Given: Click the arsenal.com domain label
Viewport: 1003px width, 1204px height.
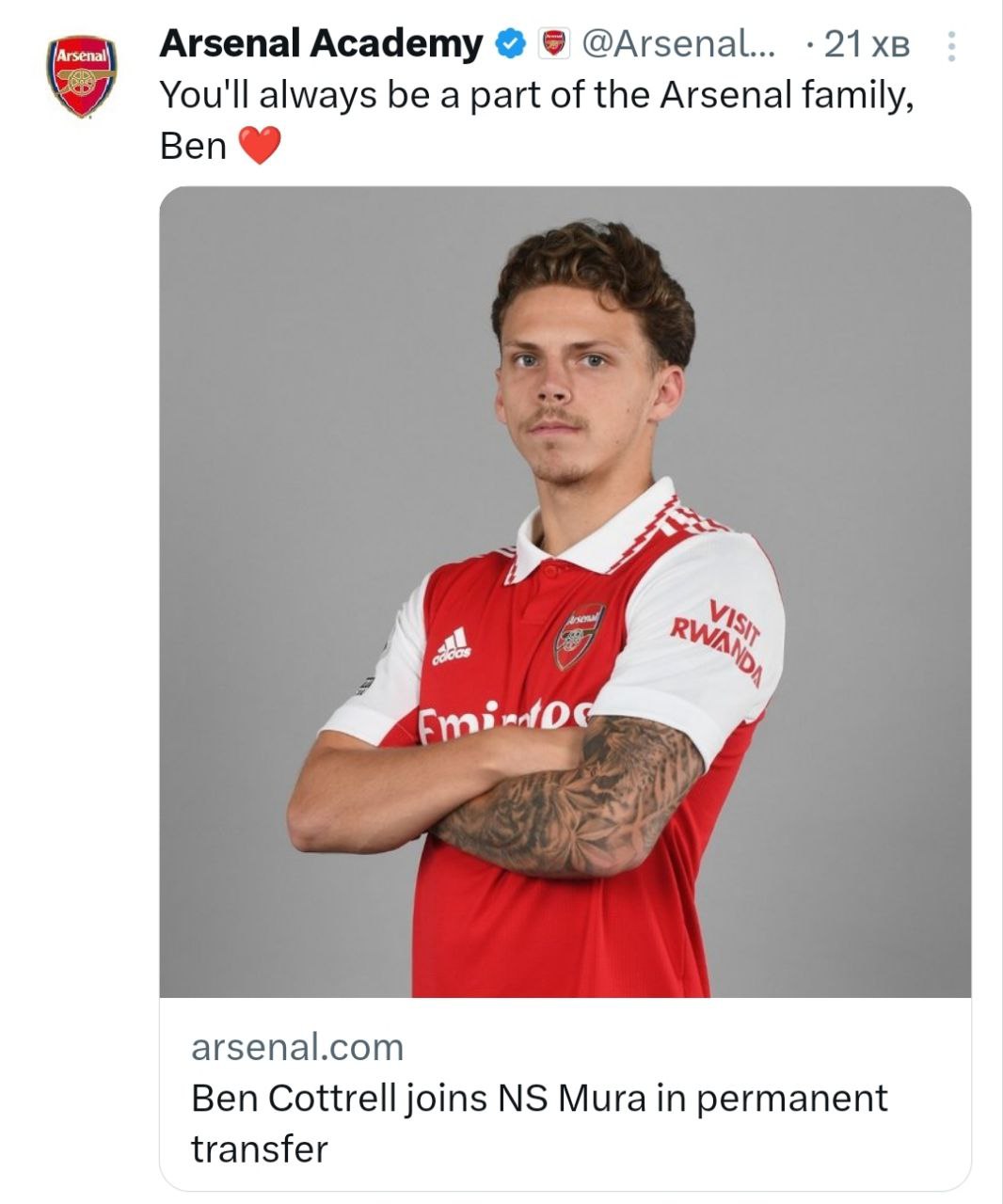Looking at the screenshot, I should click(x=297, y=1047).
